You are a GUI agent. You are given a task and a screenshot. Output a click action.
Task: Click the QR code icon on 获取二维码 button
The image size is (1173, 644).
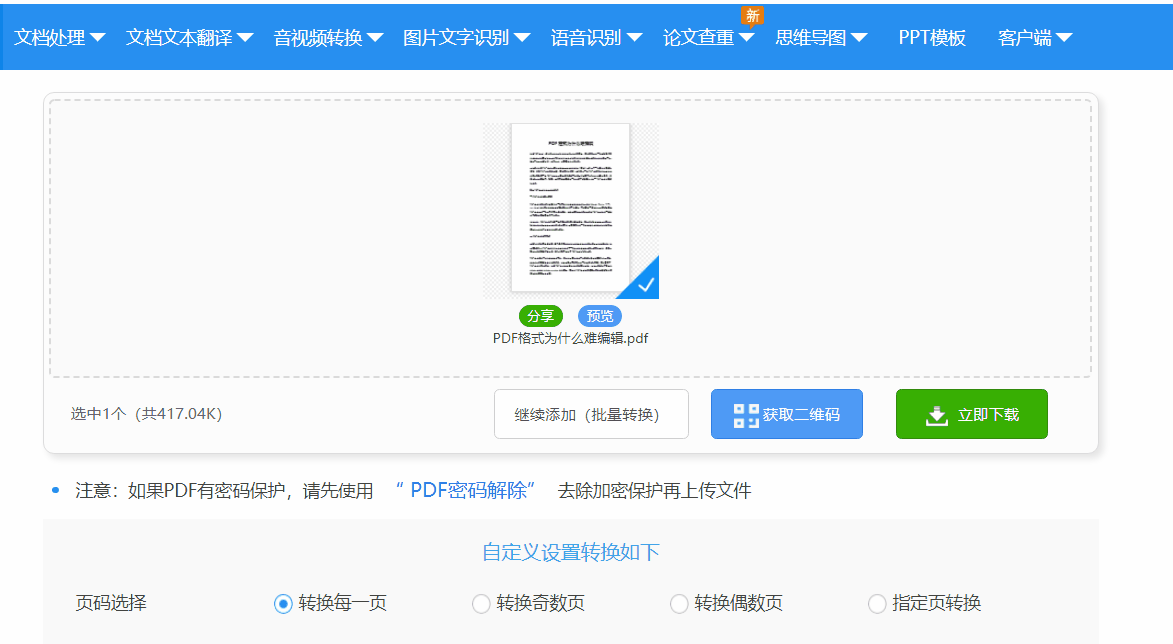point(745,413)
